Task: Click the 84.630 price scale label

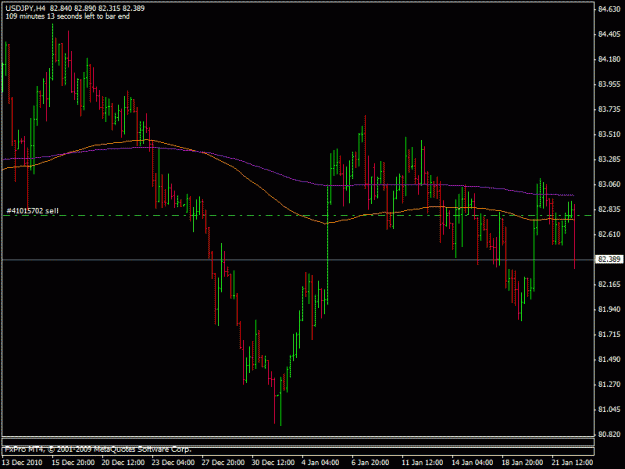Action: click(609, 9)
